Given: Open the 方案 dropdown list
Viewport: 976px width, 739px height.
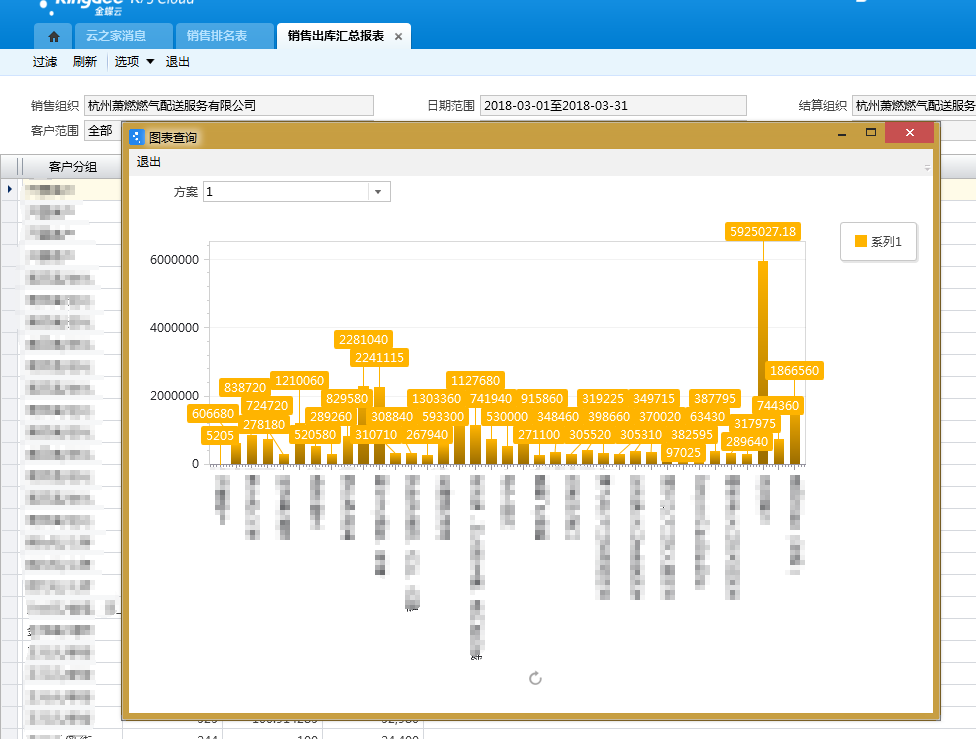Looking at the screenshot, I should [x=379, y=192].
